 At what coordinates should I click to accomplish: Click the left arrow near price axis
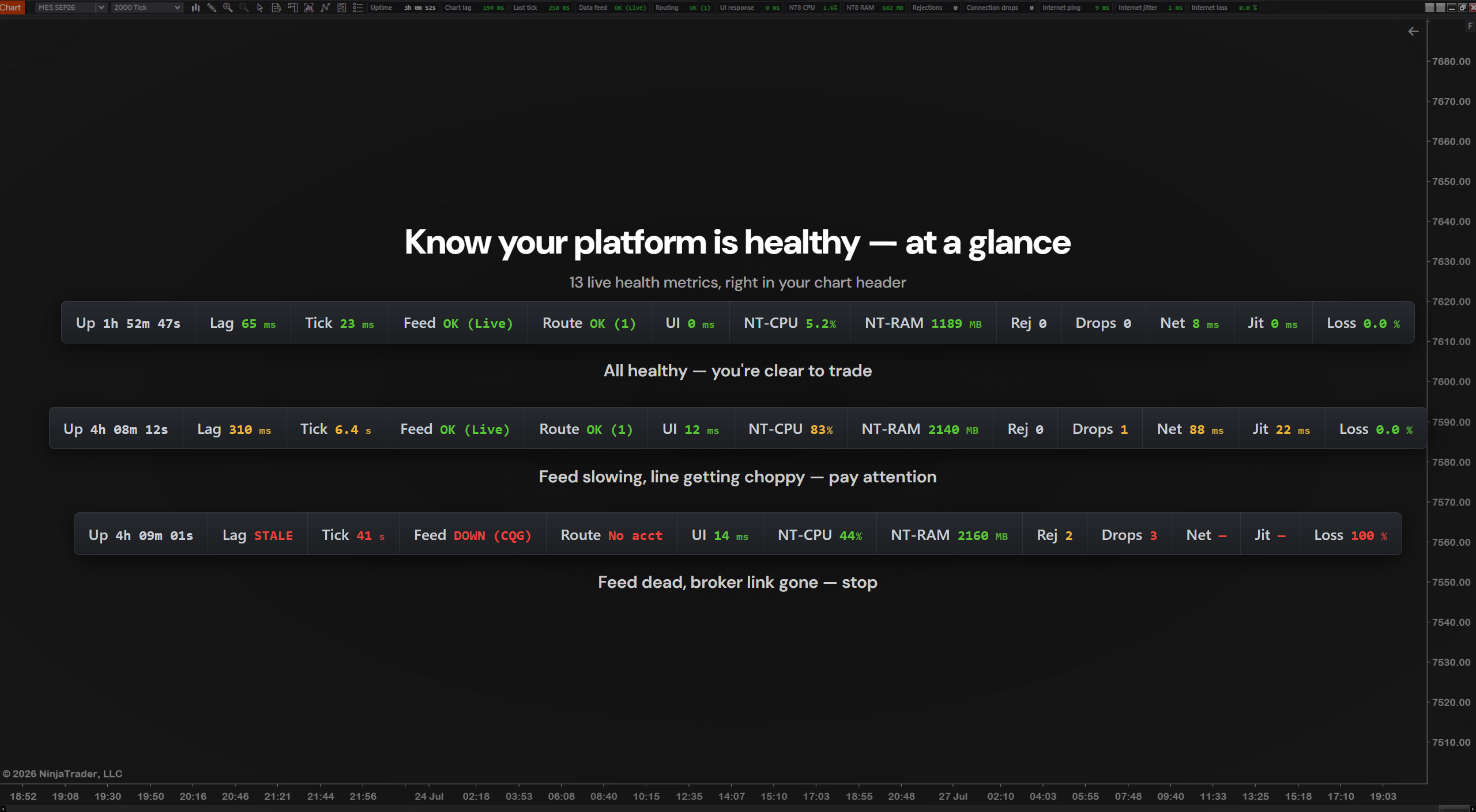point(1413,31)
